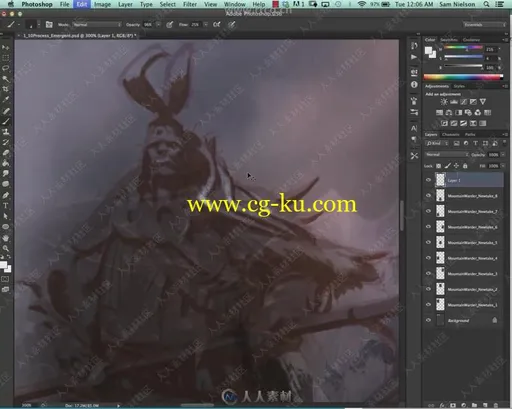
Task: Switch to the Swatches tab
Action: 449,40
